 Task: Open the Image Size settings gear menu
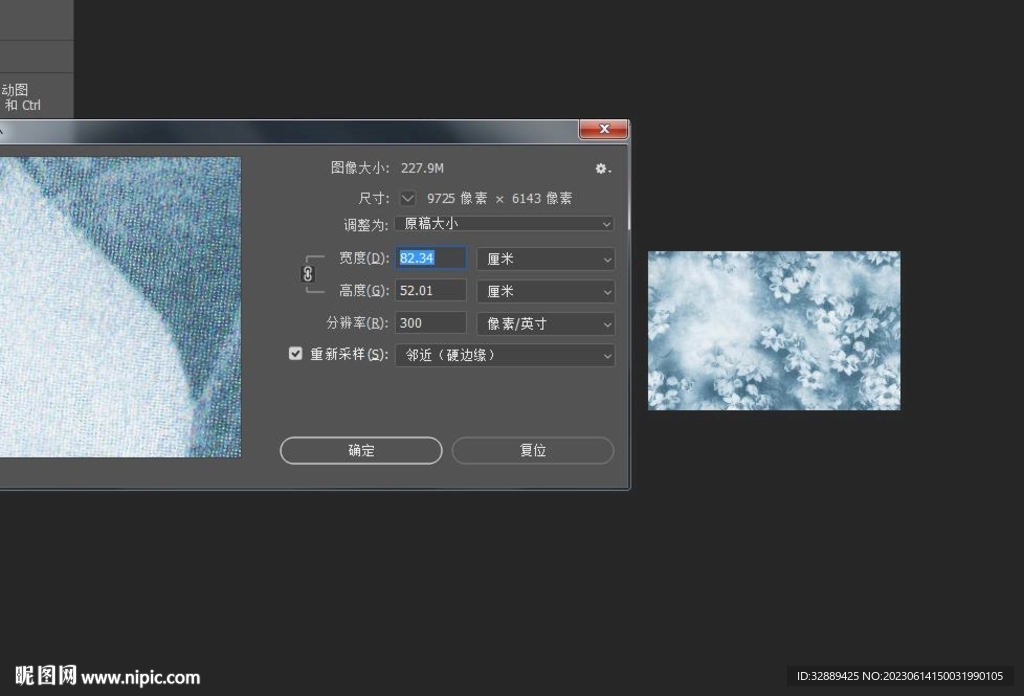601,168
